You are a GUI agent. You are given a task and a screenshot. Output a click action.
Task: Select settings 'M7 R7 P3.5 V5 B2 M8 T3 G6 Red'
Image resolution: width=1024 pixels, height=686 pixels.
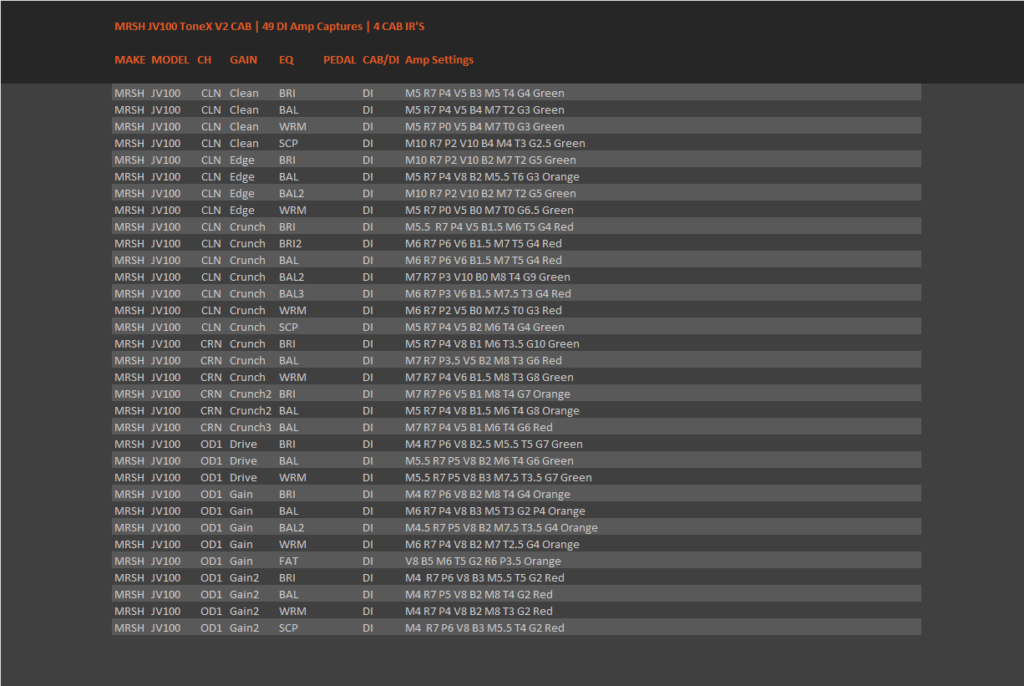click(x=483, y=361)
